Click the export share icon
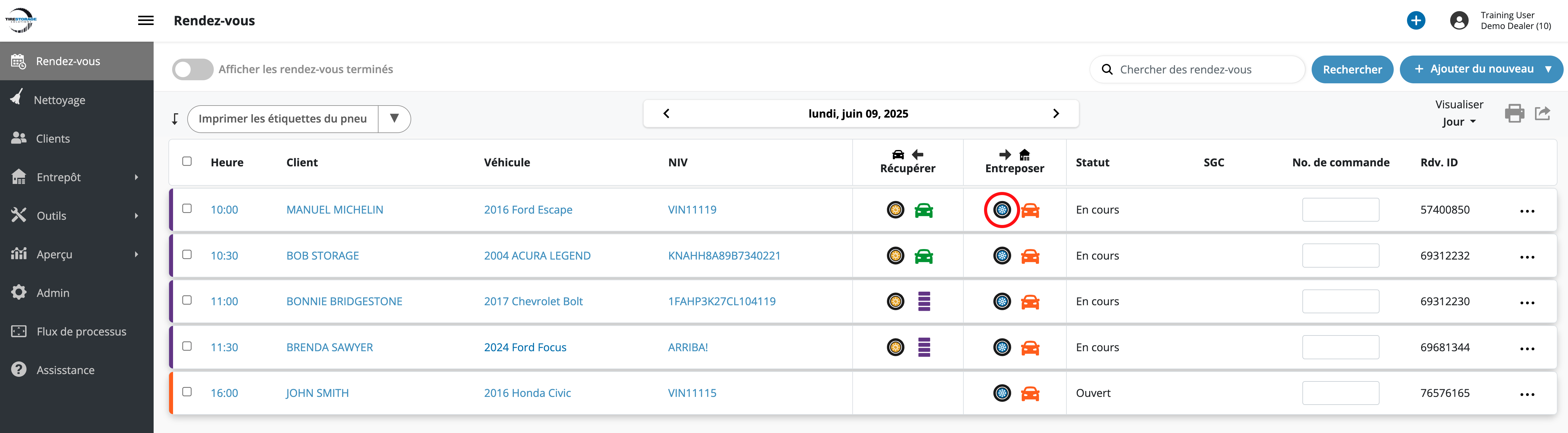 (1542, 113)
